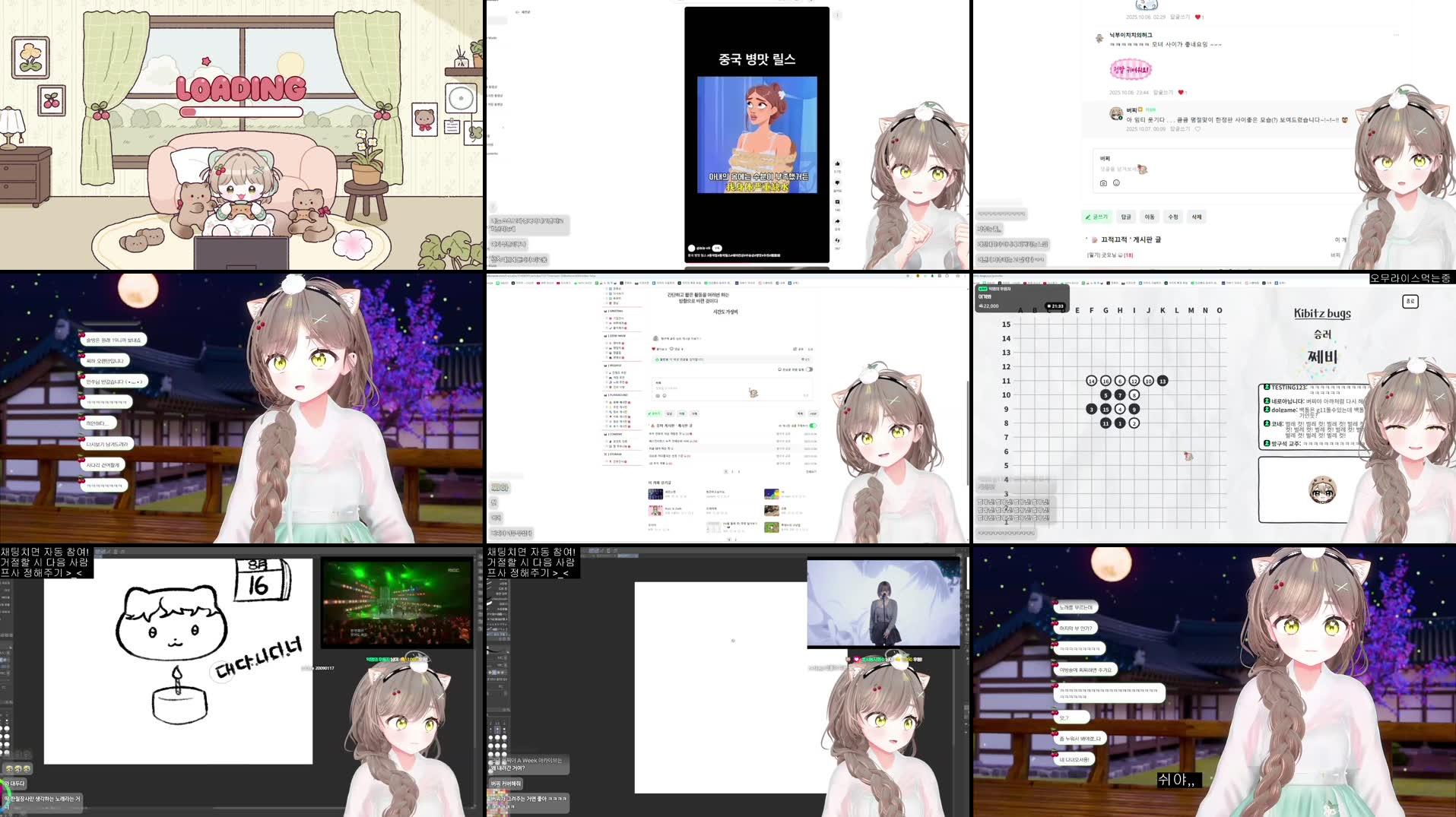Toggle the gray switch above comment field
Image resolution: width=1456 pixels, height=817 pixels.
pyautogui.click(x=809, y=369)
